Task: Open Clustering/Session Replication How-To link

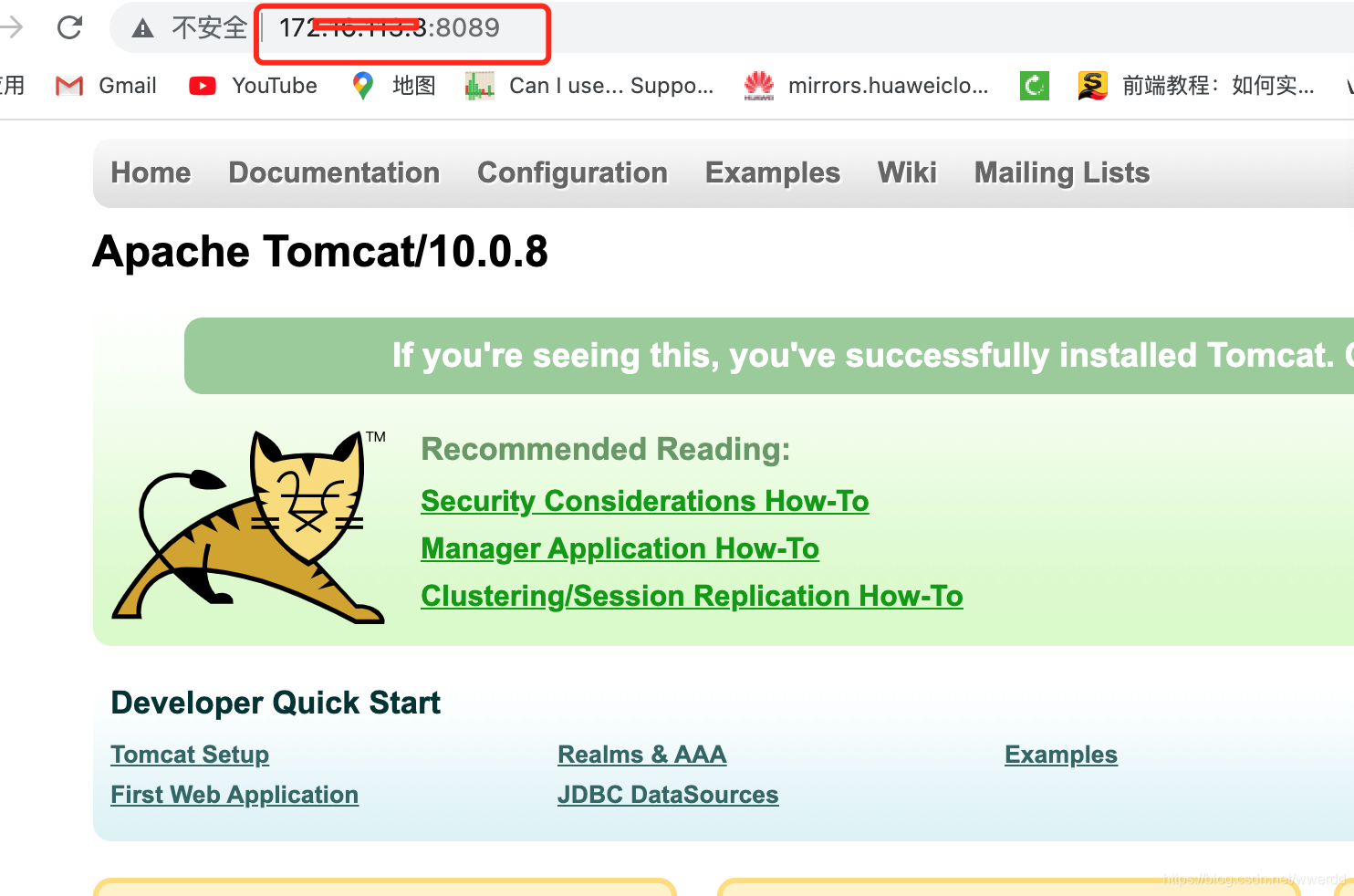Action: point(692,596)
